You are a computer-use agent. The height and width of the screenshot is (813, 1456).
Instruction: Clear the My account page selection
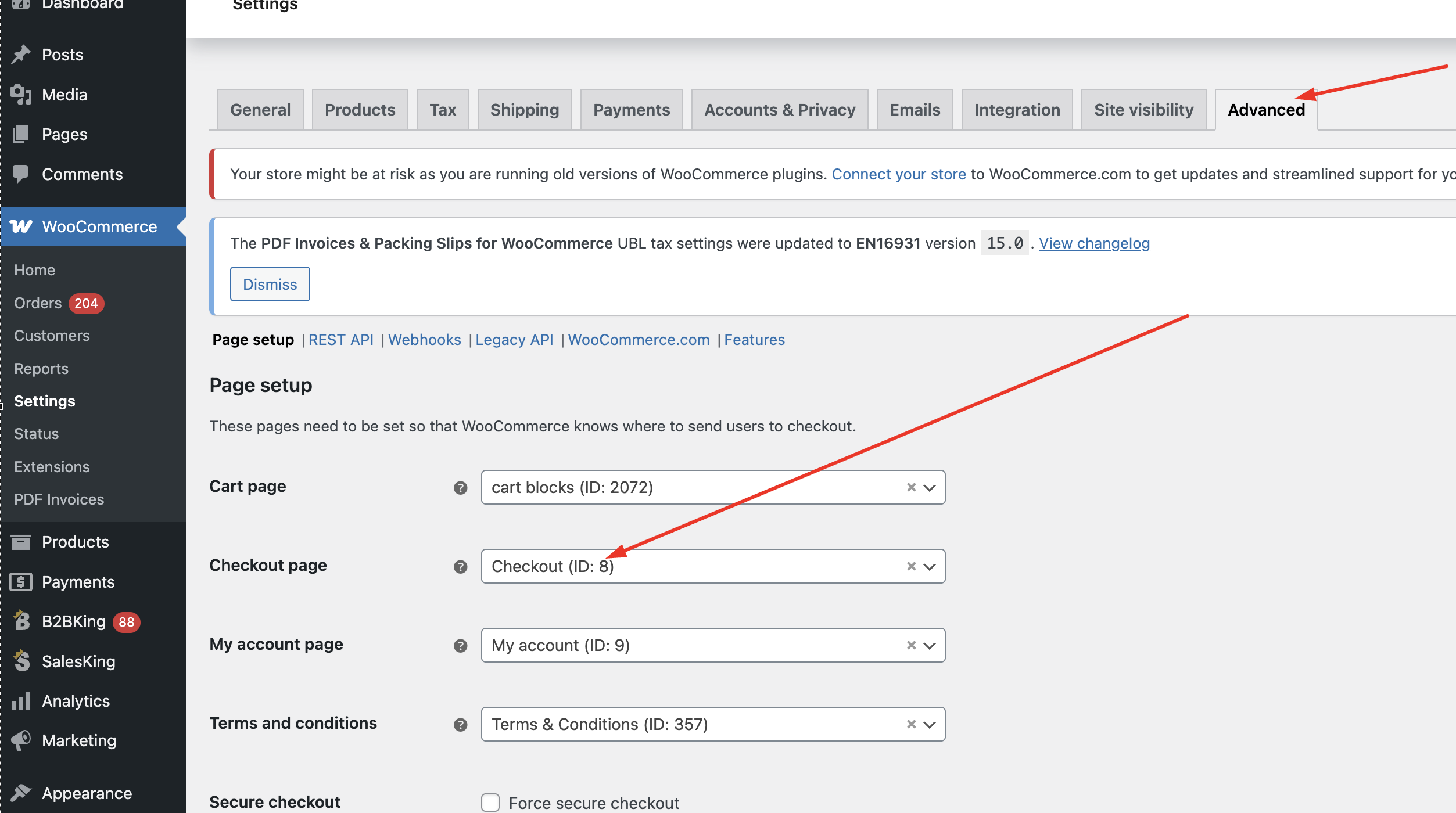[911, 645]
